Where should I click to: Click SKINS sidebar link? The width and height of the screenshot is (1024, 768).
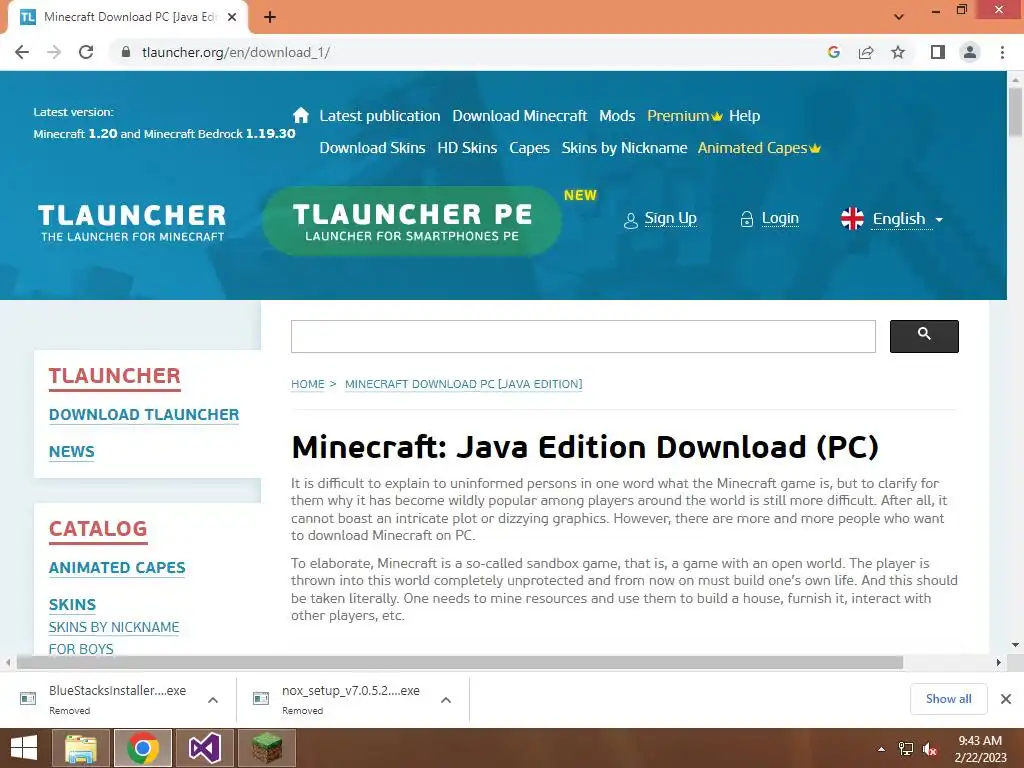[72, 605]
